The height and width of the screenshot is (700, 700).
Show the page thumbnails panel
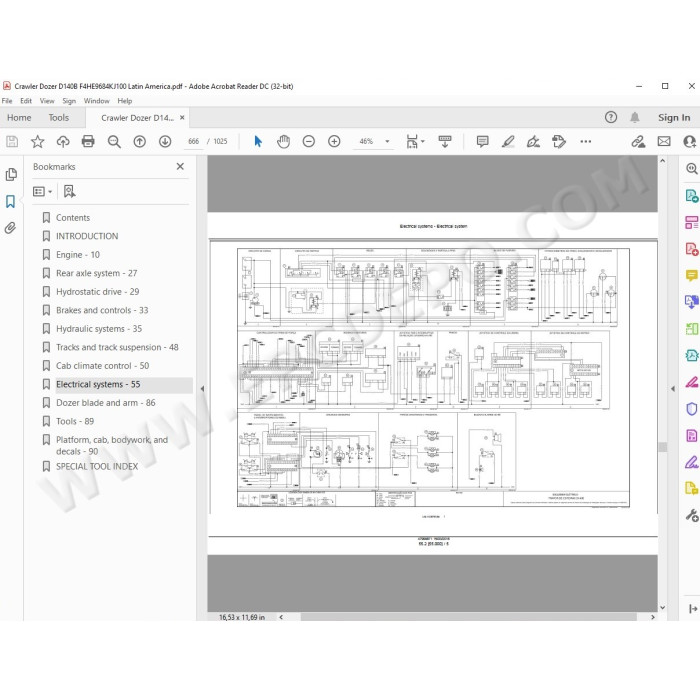coord(11,174)
